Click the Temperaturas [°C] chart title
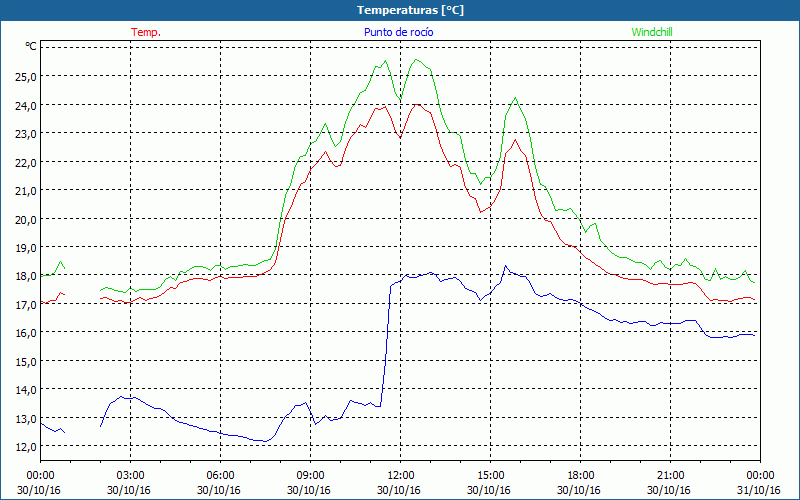 pyautogui.click(x=410, y=10)
